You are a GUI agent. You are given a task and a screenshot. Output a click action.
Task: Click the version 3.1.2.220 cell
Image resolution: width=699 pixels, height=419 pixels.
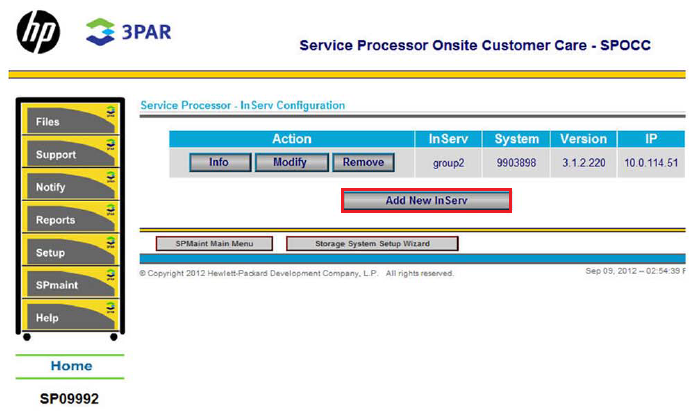tap(583, 163)
